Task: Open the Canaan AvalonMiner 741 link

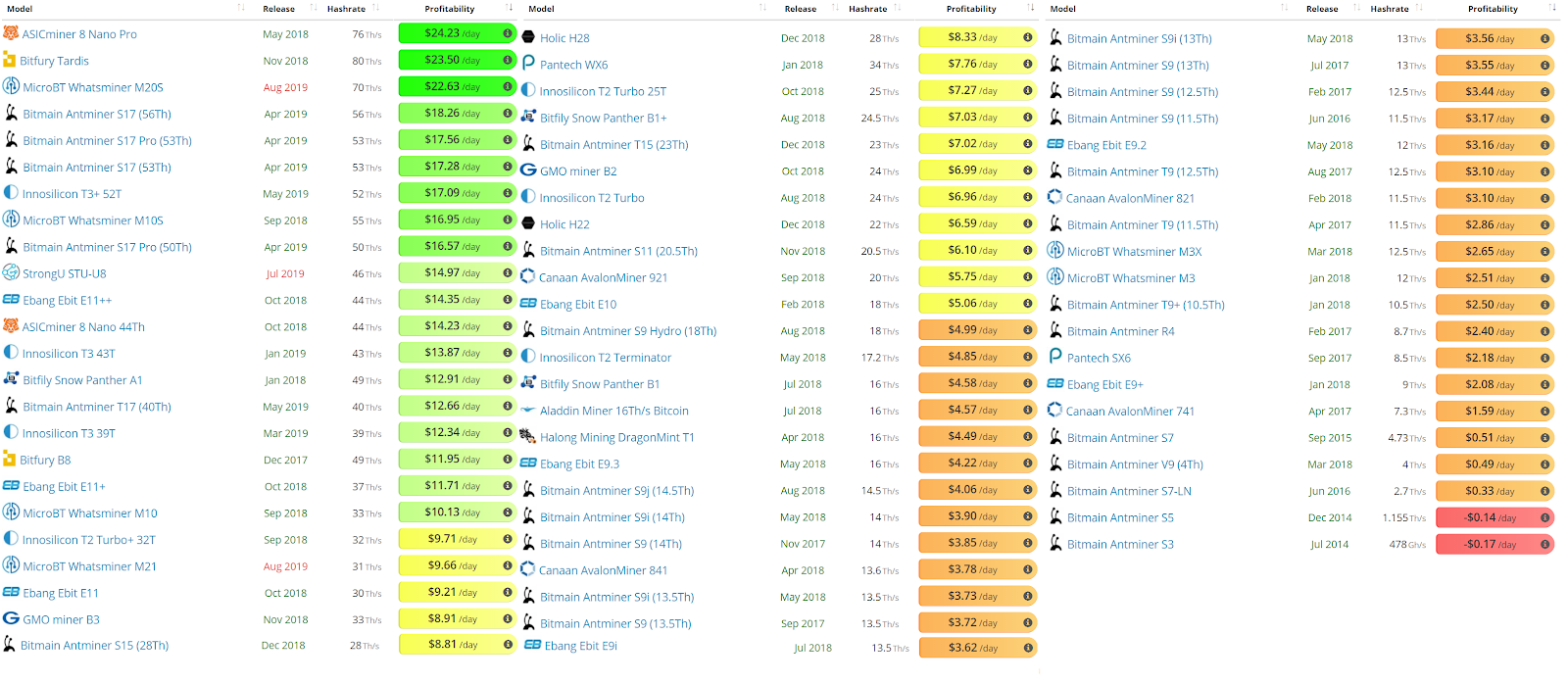Action: (1130, 412)
